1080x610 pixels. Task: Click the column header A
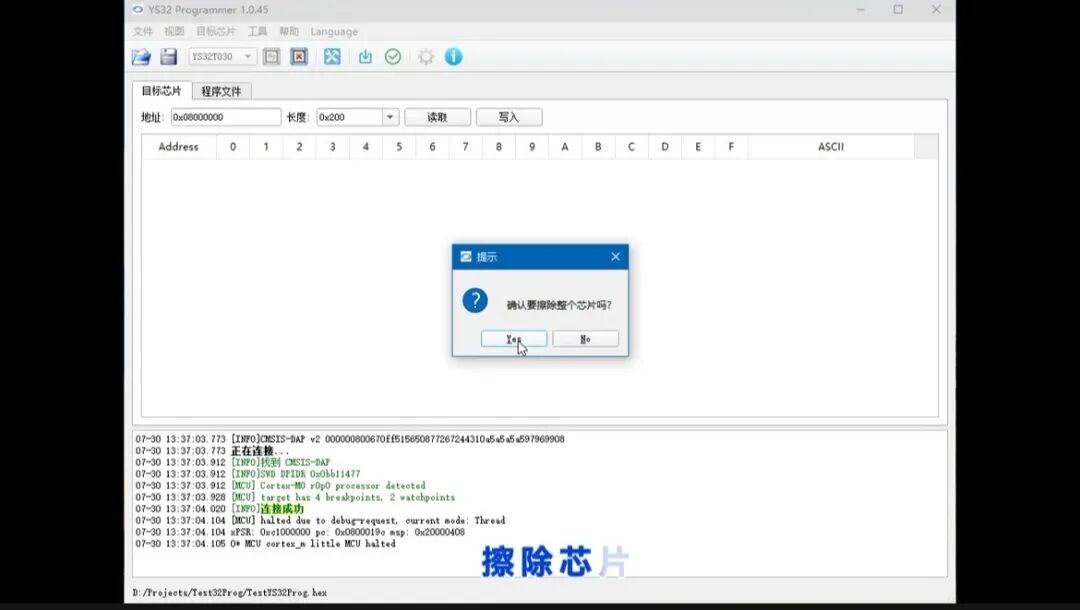[565, 147]
